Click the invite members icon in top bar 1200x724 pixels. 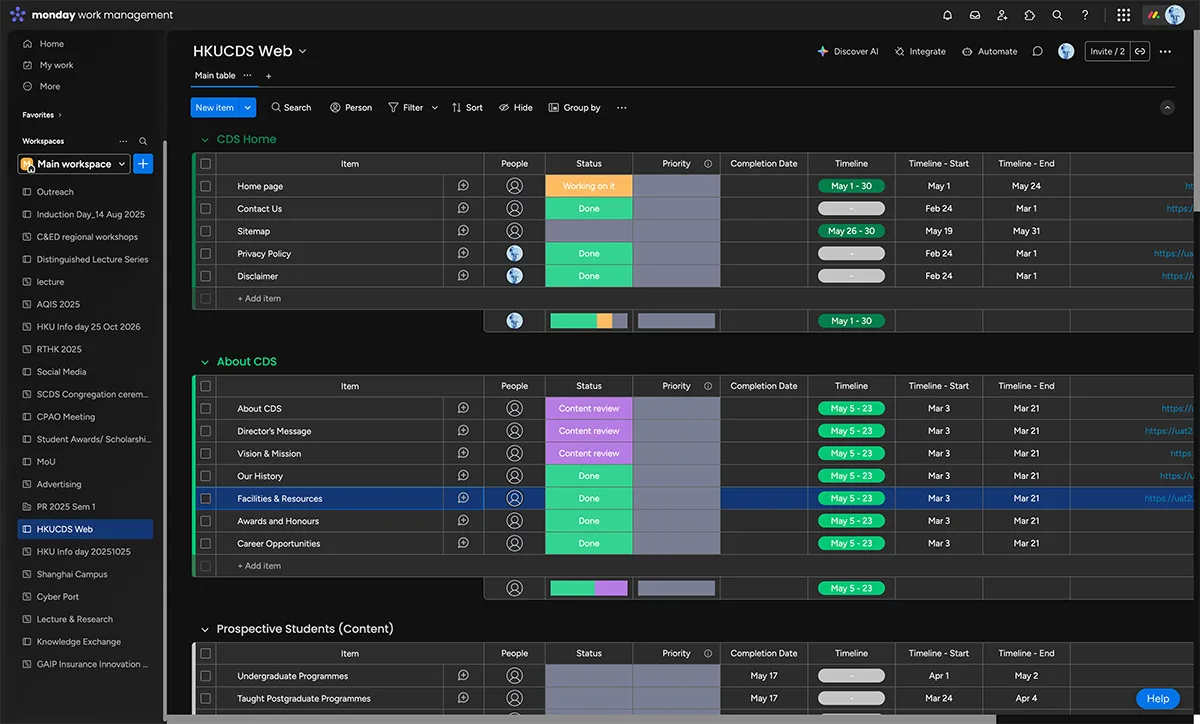pyautogui.click(x=1002, y=15)
